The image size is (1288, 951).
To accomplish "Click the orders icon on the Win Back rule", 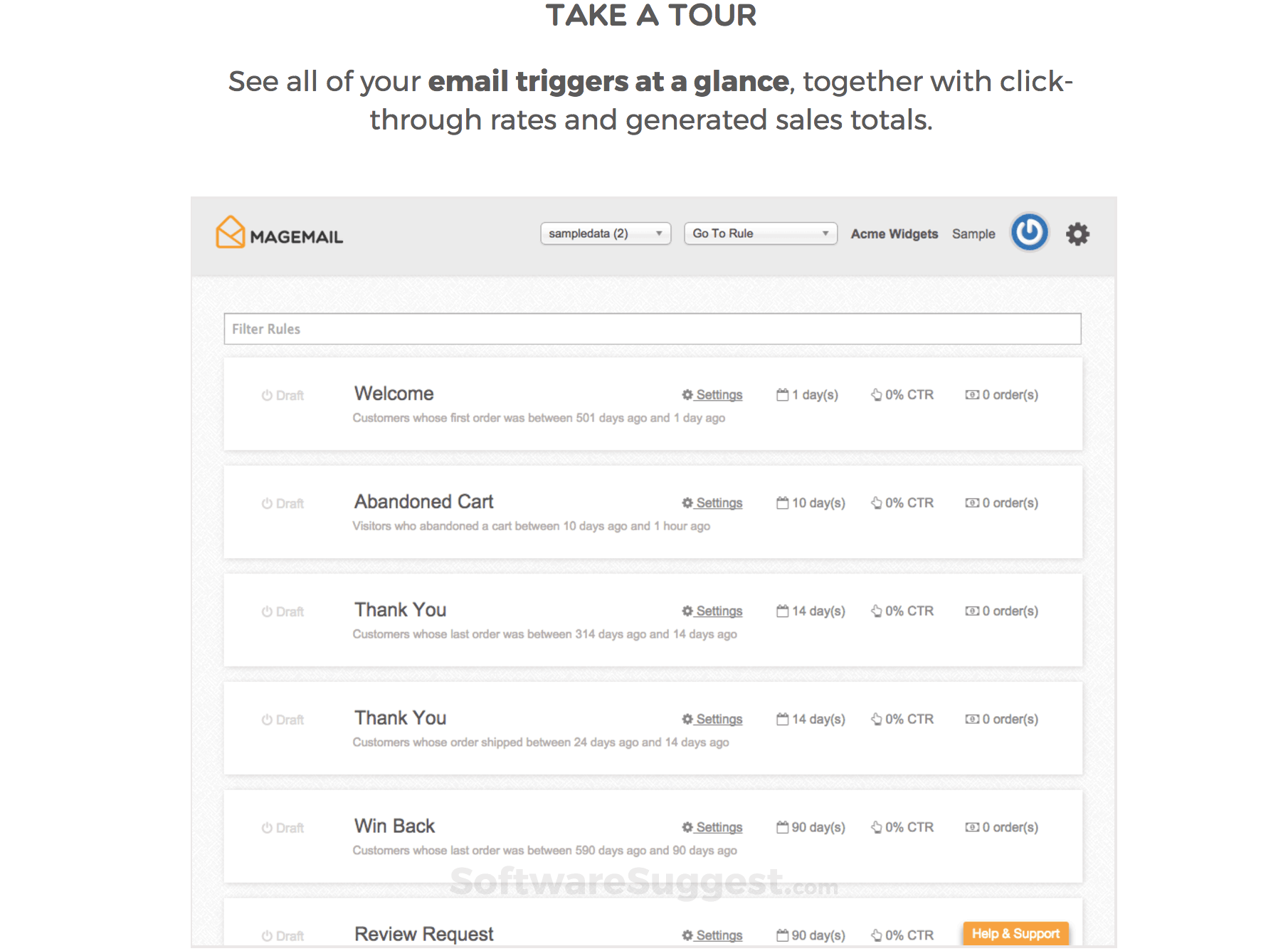I will pyautogui.click(x=972, y=826).
